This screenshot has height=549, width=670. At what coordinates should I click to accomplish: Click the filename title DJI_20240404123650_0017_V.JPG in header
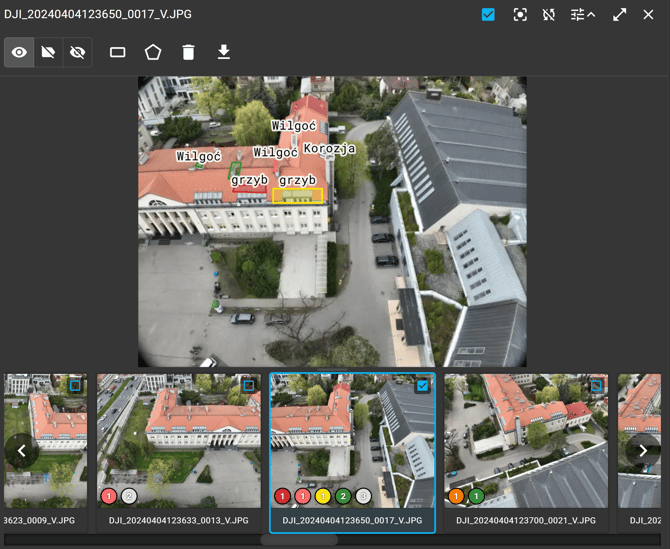tap(98, 14)
